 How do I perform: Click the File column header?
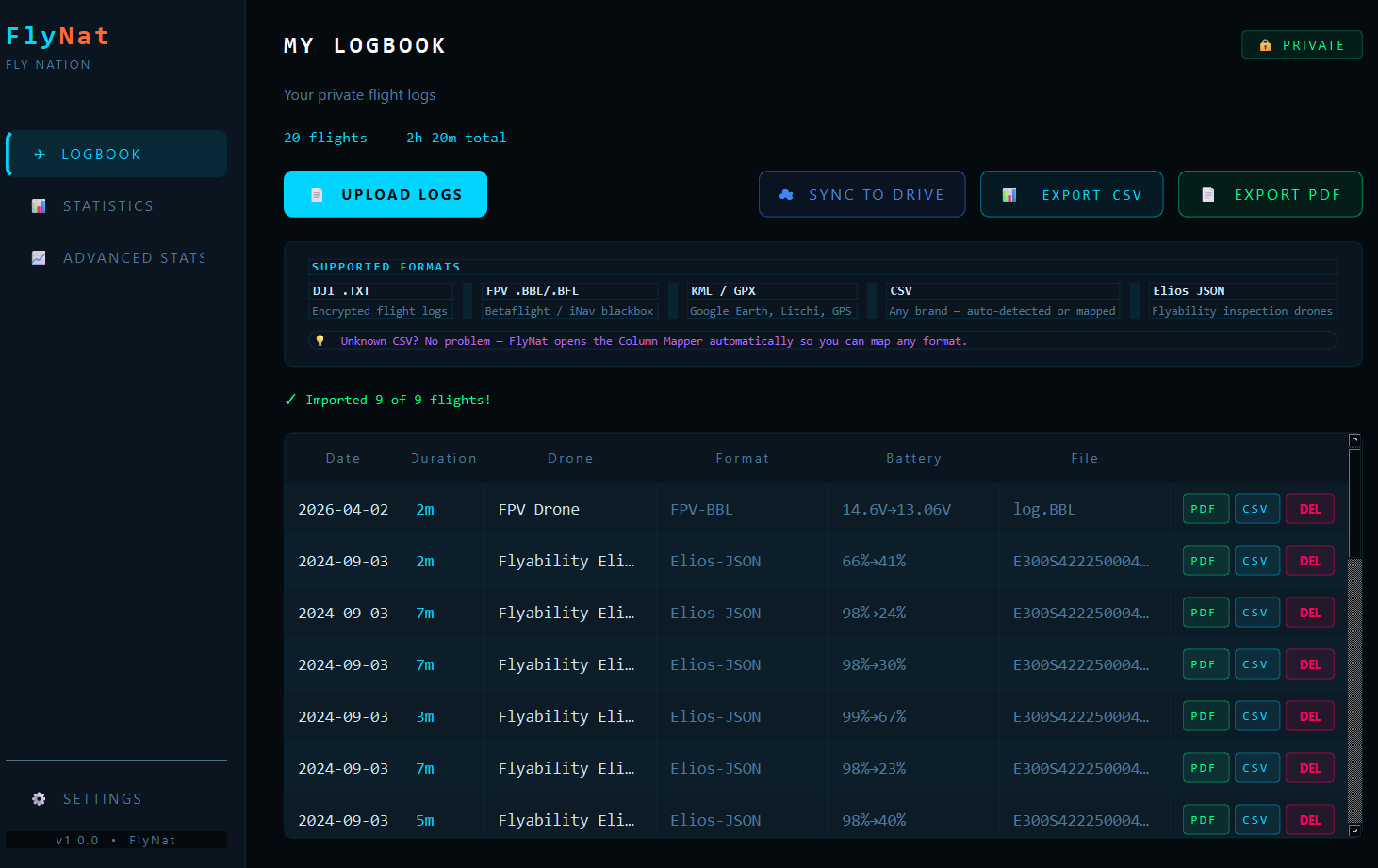point(1085,458)
